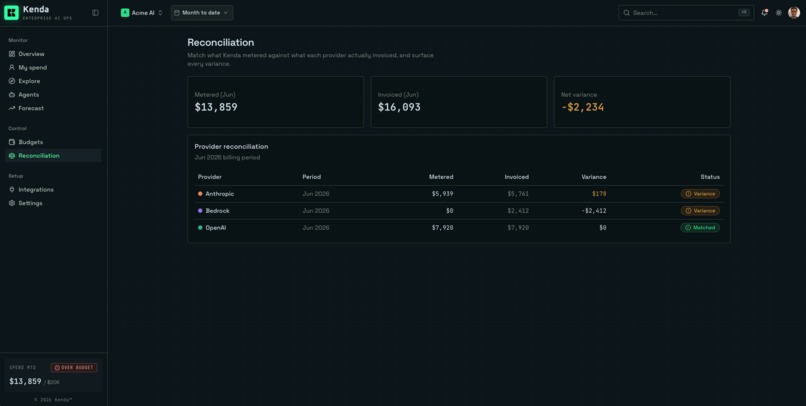806x406 pixels.
Task: Click the Budgets wallet icon
Action: point(12,142)
